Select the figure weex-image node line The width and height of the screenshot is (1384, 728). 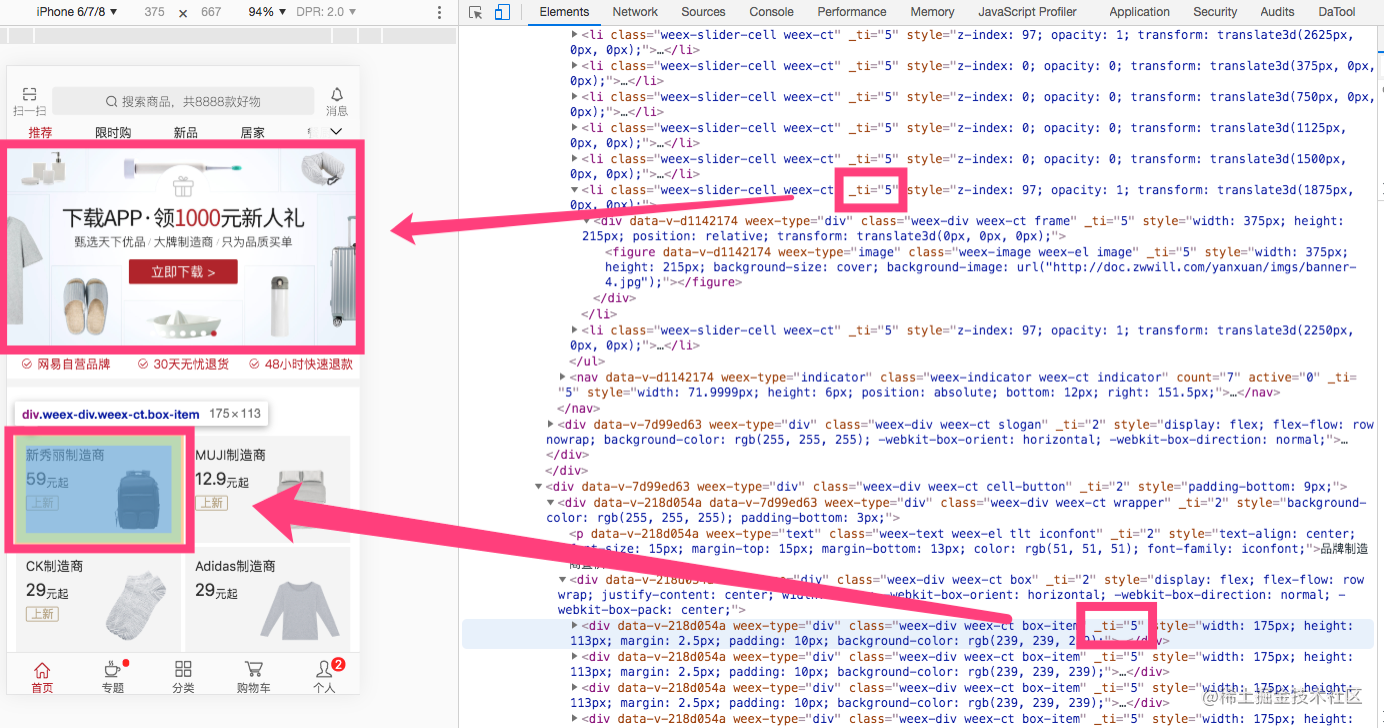coord(980,268)
